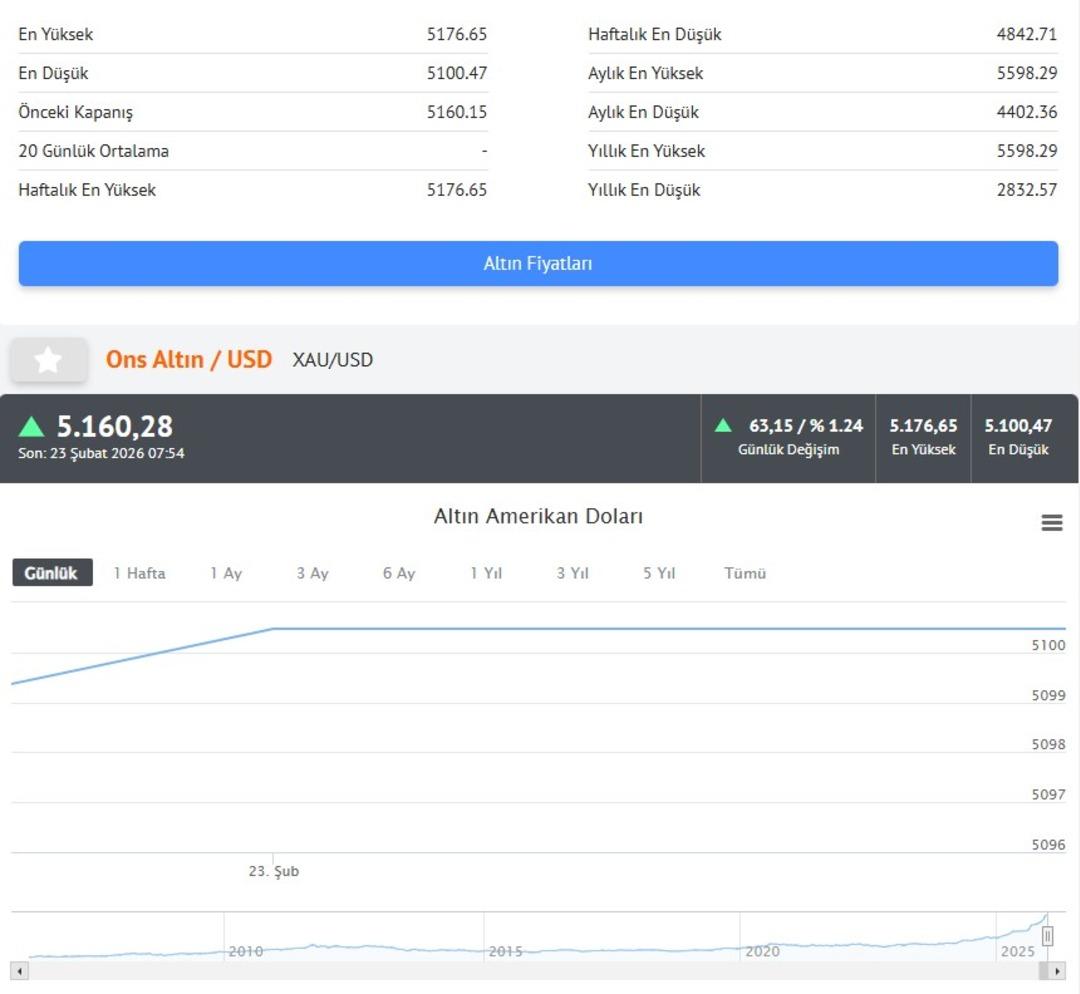Image resolution: width=1080 pixels, height=994 pixels.
Task: Display the 5 Yıl chart range
Action: (x=659, y=573)
